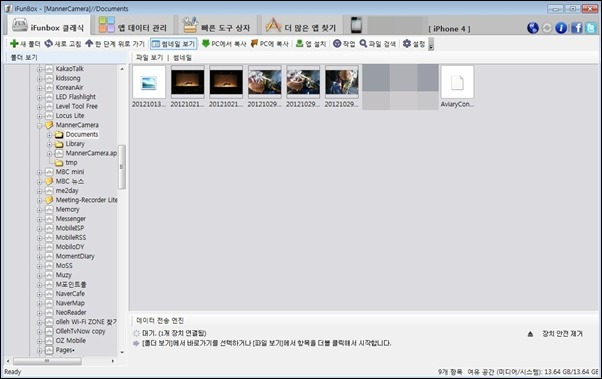The height and width of the screenshot is (379, 602).
Task: Expand the MBC mini tree node
Action: (39, 172)
